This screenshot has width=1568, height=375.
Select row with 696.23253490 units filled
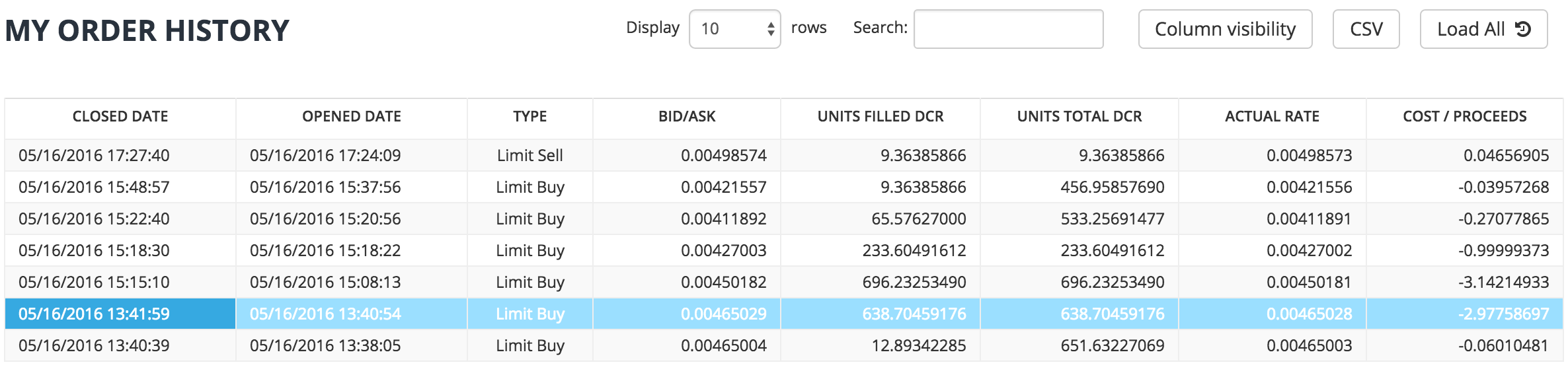[914, 282]
